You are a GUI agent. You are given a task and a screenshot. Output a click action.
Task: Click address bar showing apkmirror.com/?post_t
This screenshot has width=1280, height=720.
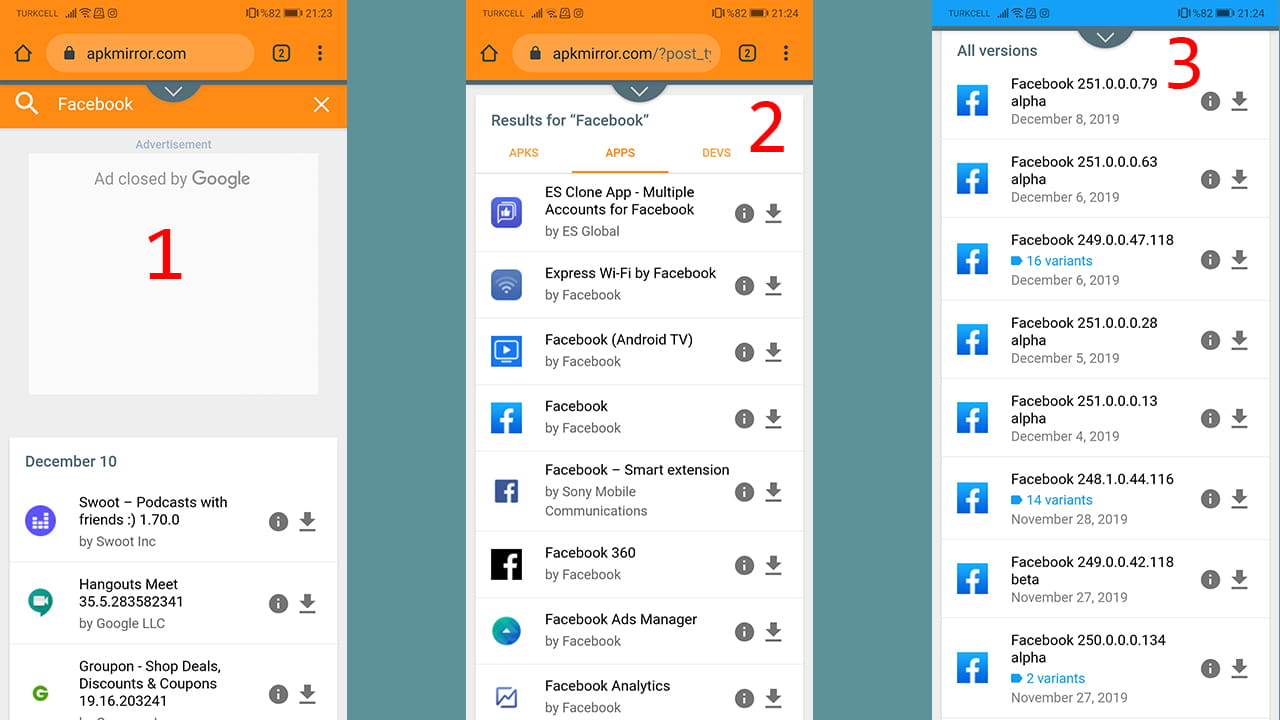[616, 53]
